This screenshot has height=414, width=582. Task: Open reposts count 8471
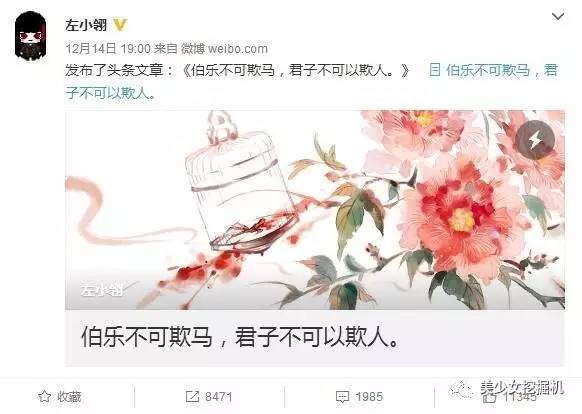click(x=218, y=397)
